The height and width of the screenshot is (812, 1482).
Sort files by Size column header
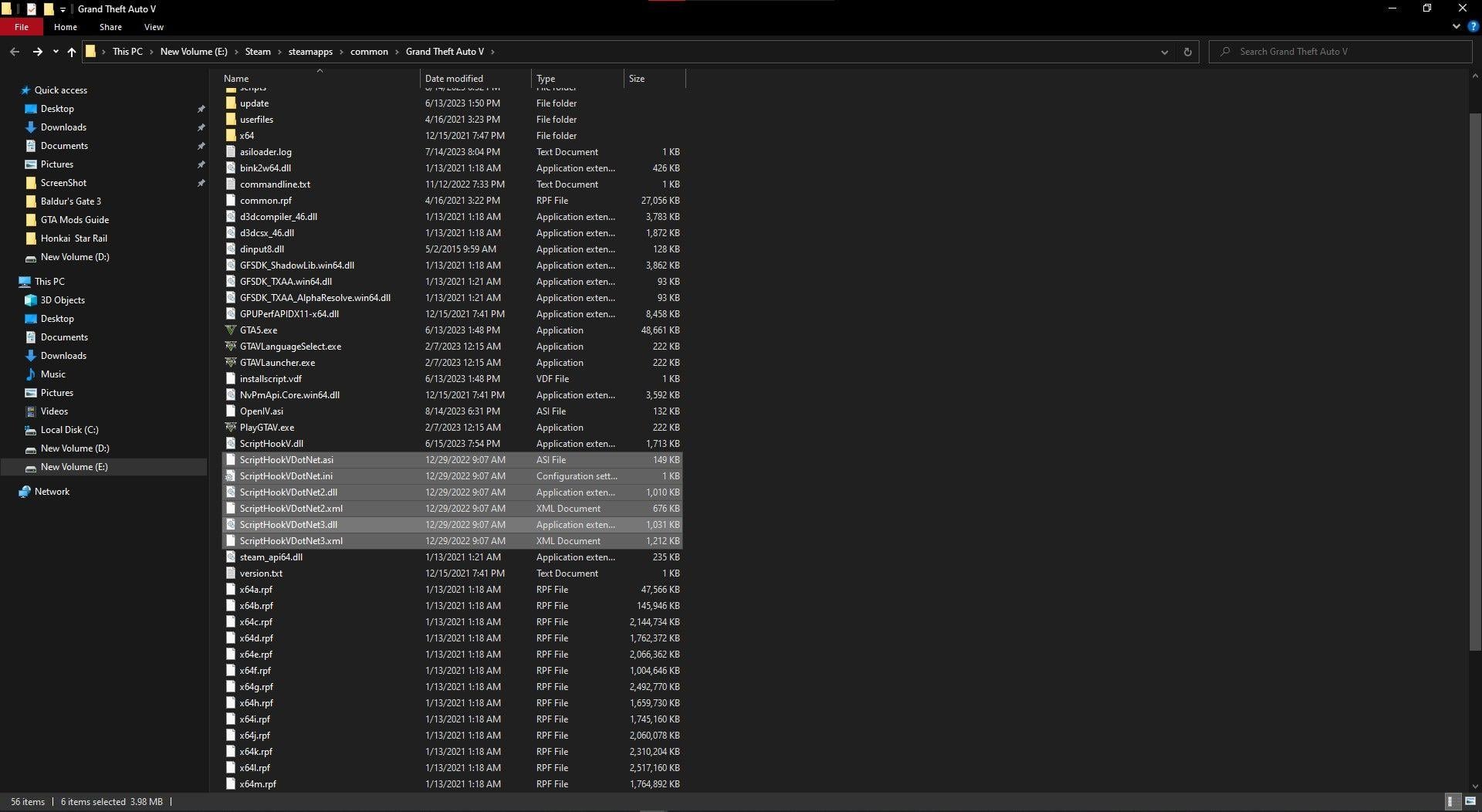coord(637,79)
